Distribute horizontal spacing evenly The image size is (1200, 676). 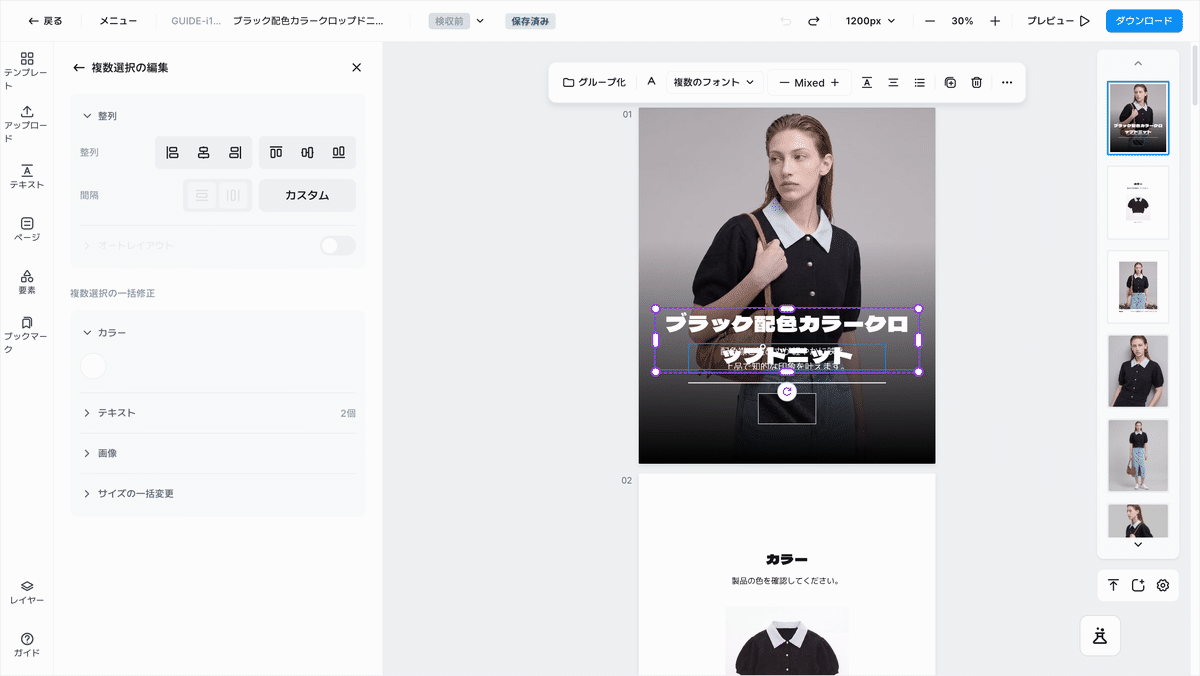point(233,195)
